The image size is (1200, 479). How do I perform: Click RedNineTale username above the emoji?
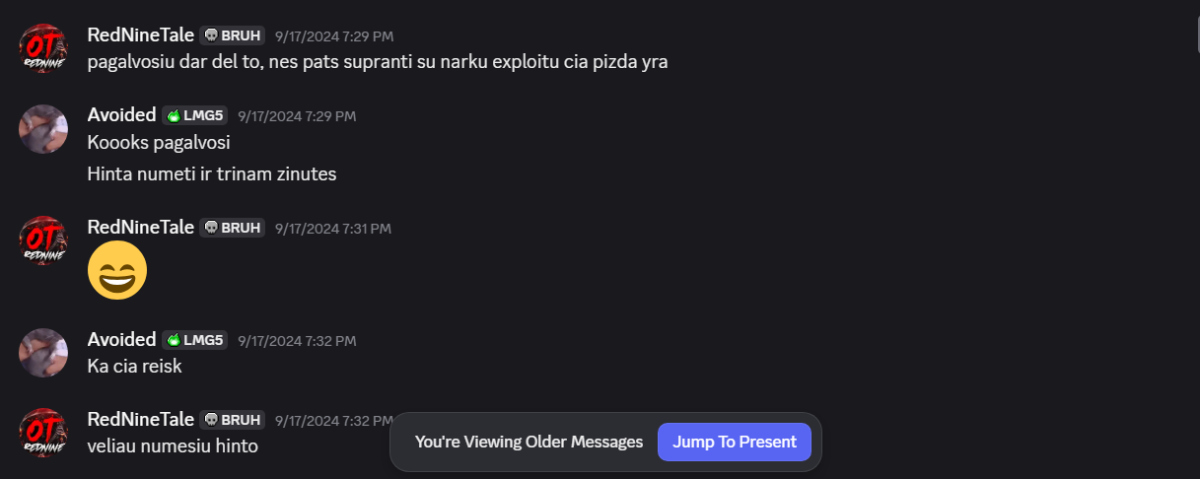[141, 228]
